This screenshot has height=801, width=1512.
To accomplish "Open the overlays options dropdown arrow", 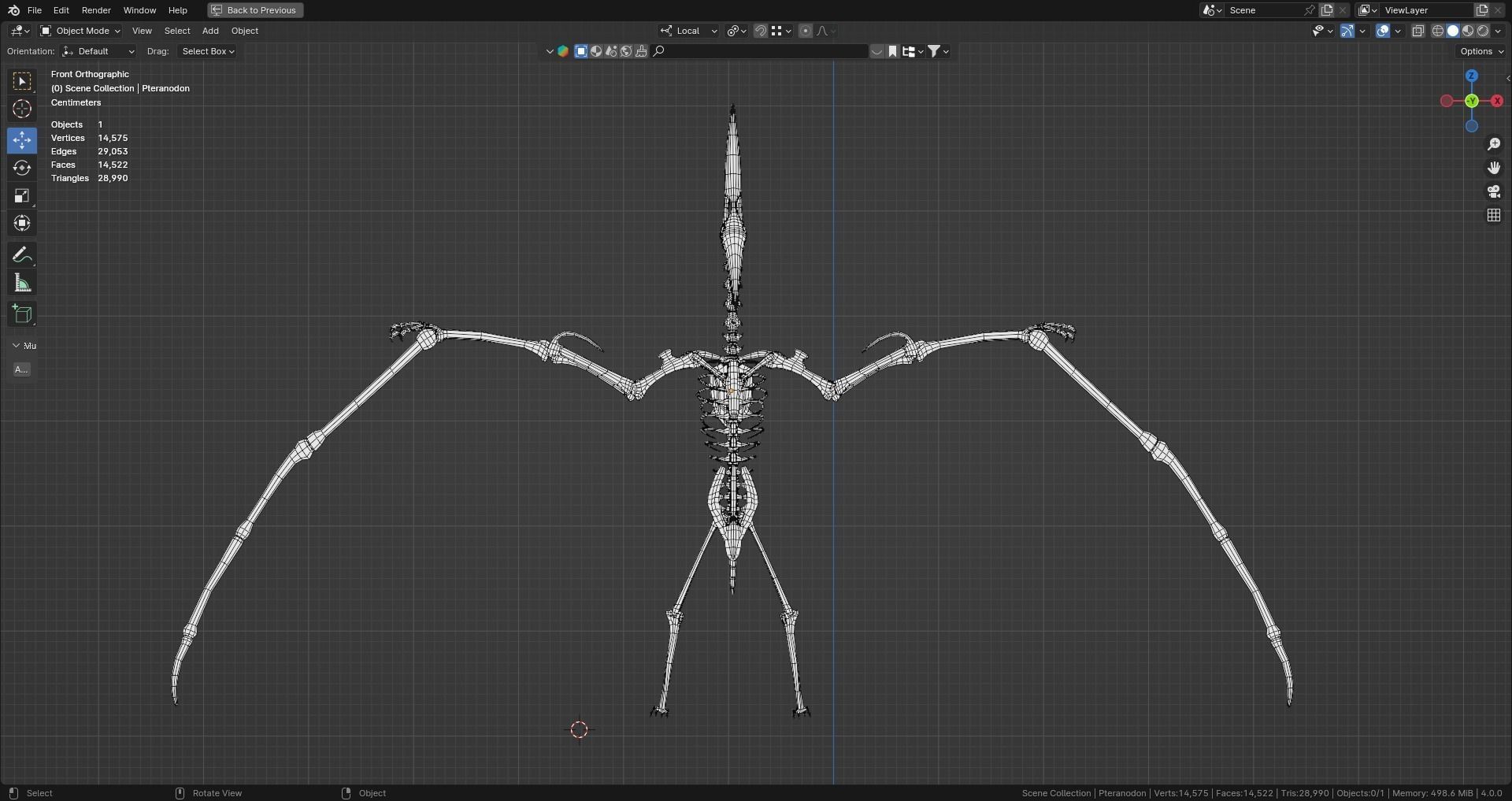I will [1398, 31].
